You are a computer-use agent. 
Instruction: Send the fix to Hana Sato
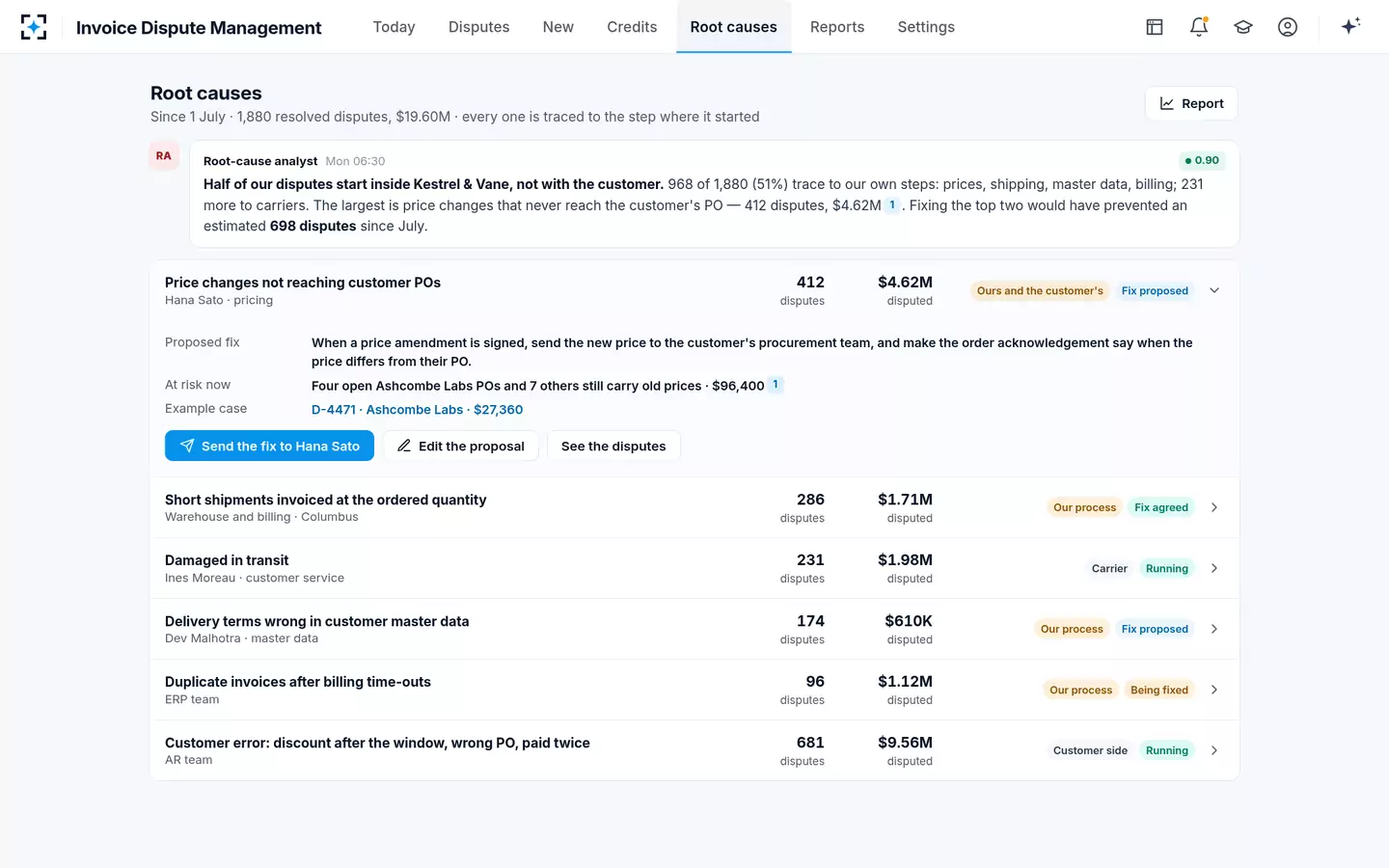269,446
